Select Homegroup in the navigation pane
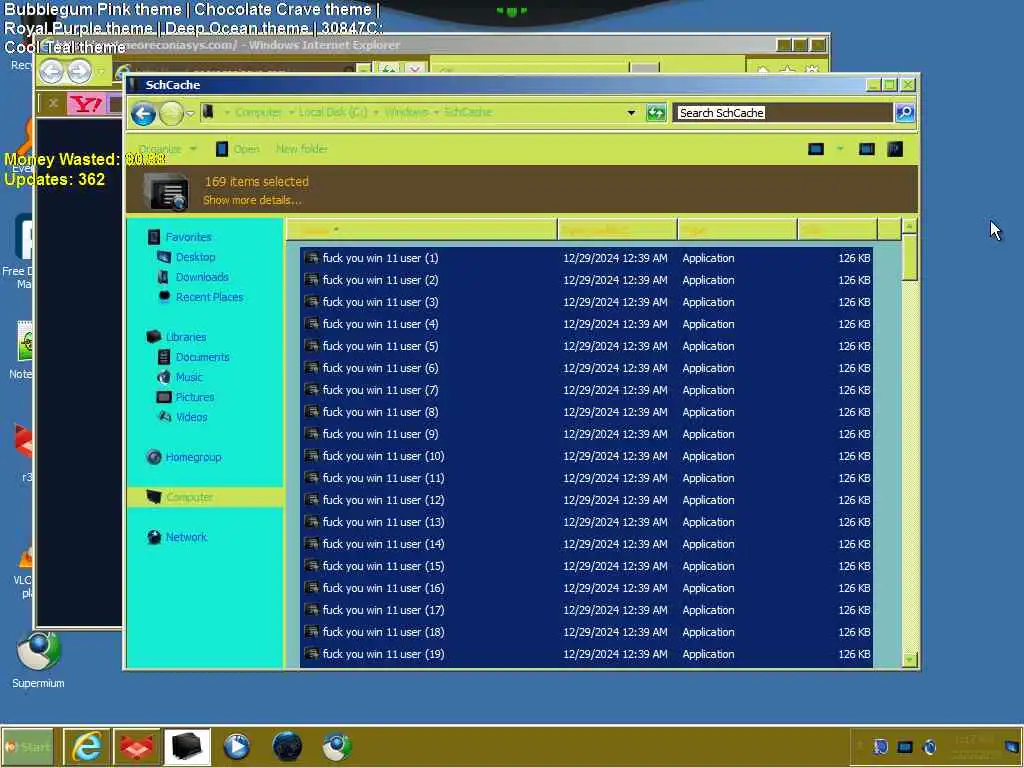The image size is (1024, 768). point(193,457)
